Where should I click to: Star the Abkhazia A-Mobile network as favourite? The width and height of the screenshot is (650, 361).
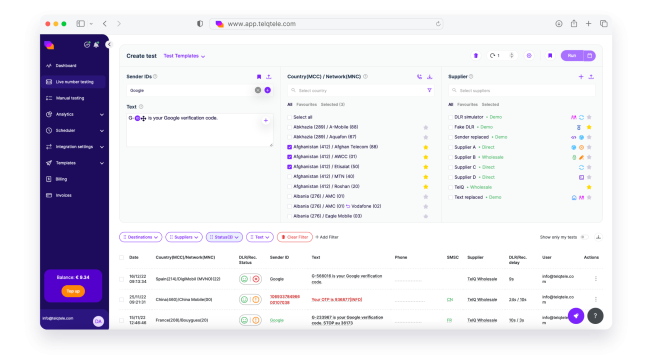[x=425, y=127]
